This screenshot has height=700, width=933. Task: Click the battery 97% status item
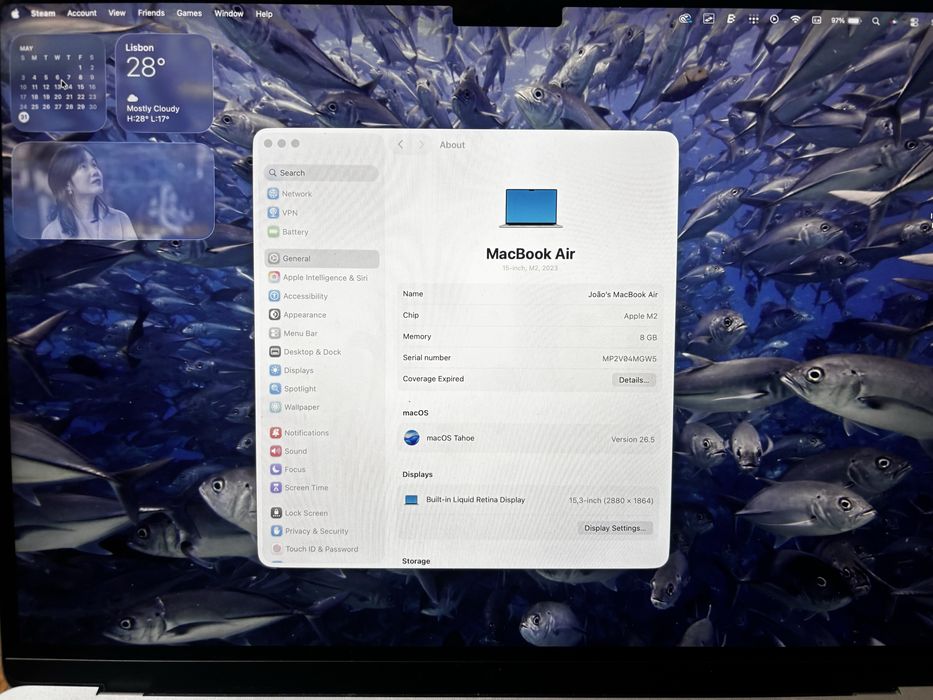tap(846, 20)
